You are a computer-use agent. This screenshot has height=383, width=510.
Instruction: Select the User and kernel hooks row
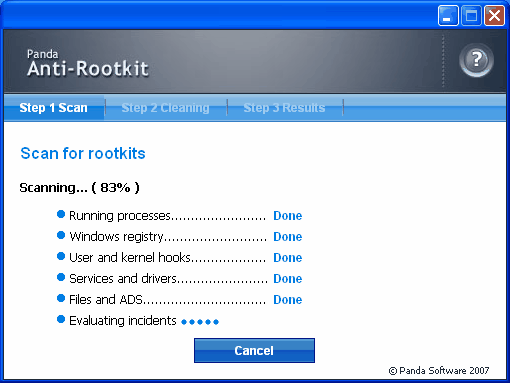click(x=179, y=258)
